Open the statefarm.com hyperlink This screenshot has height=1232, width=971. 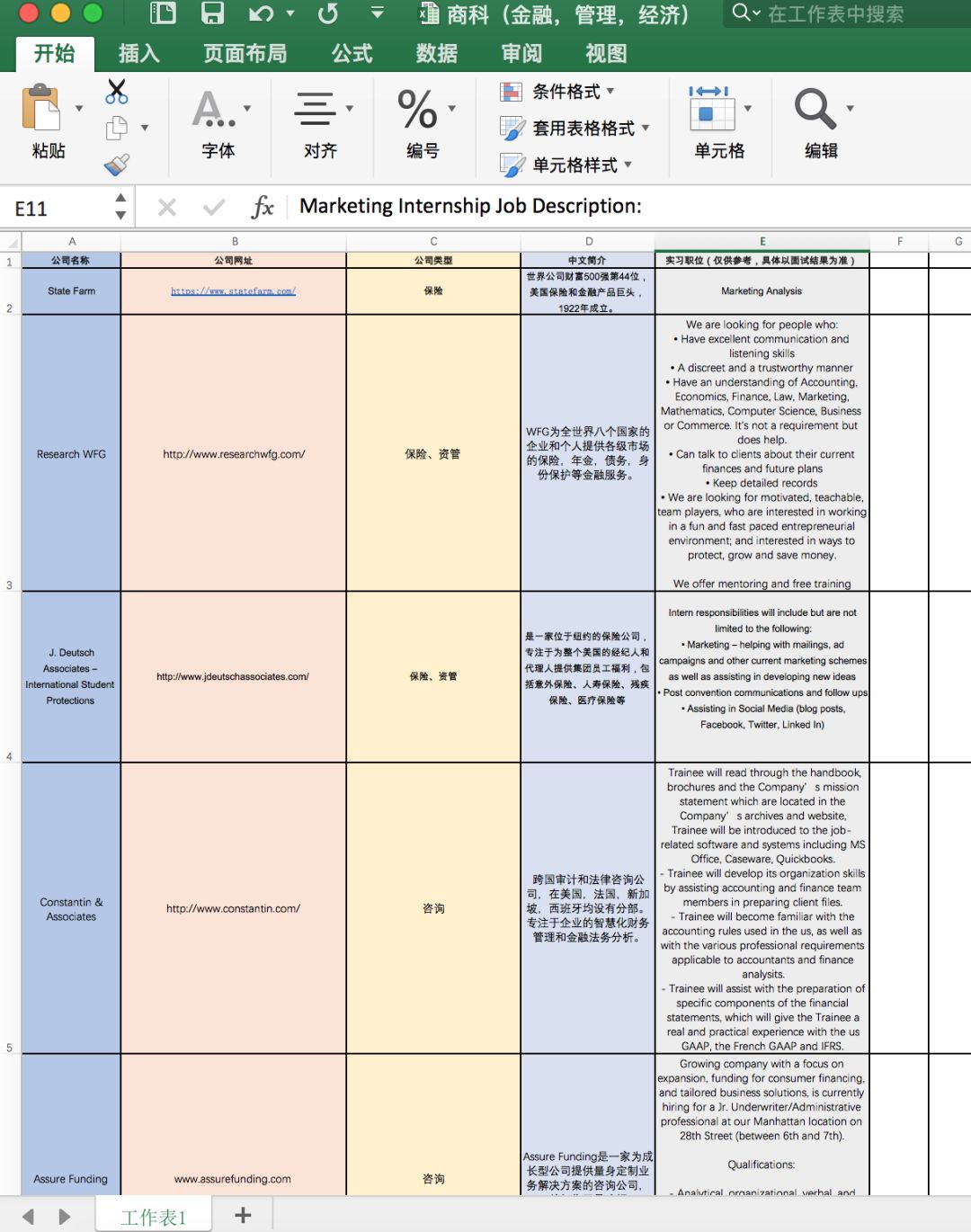[234, 291]
